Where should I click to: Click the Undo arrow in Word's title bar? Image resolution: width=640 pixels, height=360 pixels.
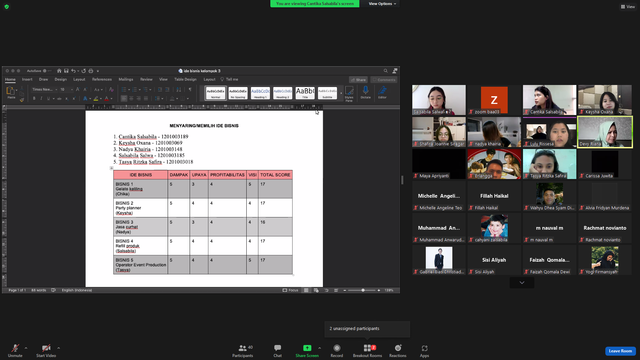click(x=73, y=71)
